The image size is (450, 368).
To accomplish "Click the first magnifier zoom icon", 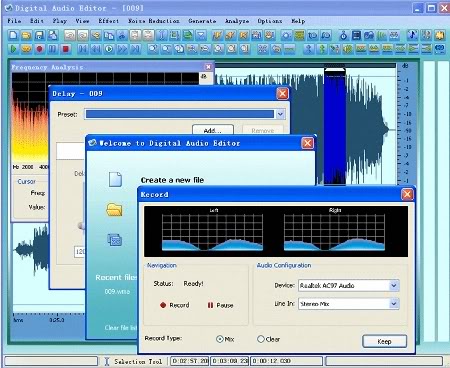I will coord(153,49).
